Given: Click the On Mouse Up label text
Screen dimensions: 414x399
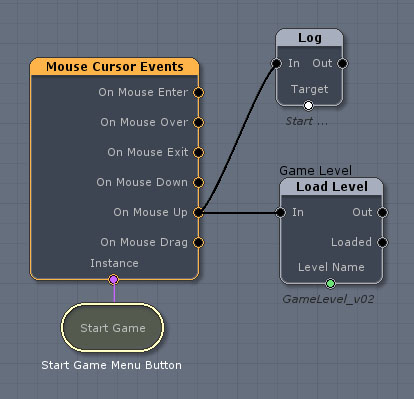Looking at the screenshot, I should (x=150, y=212).
